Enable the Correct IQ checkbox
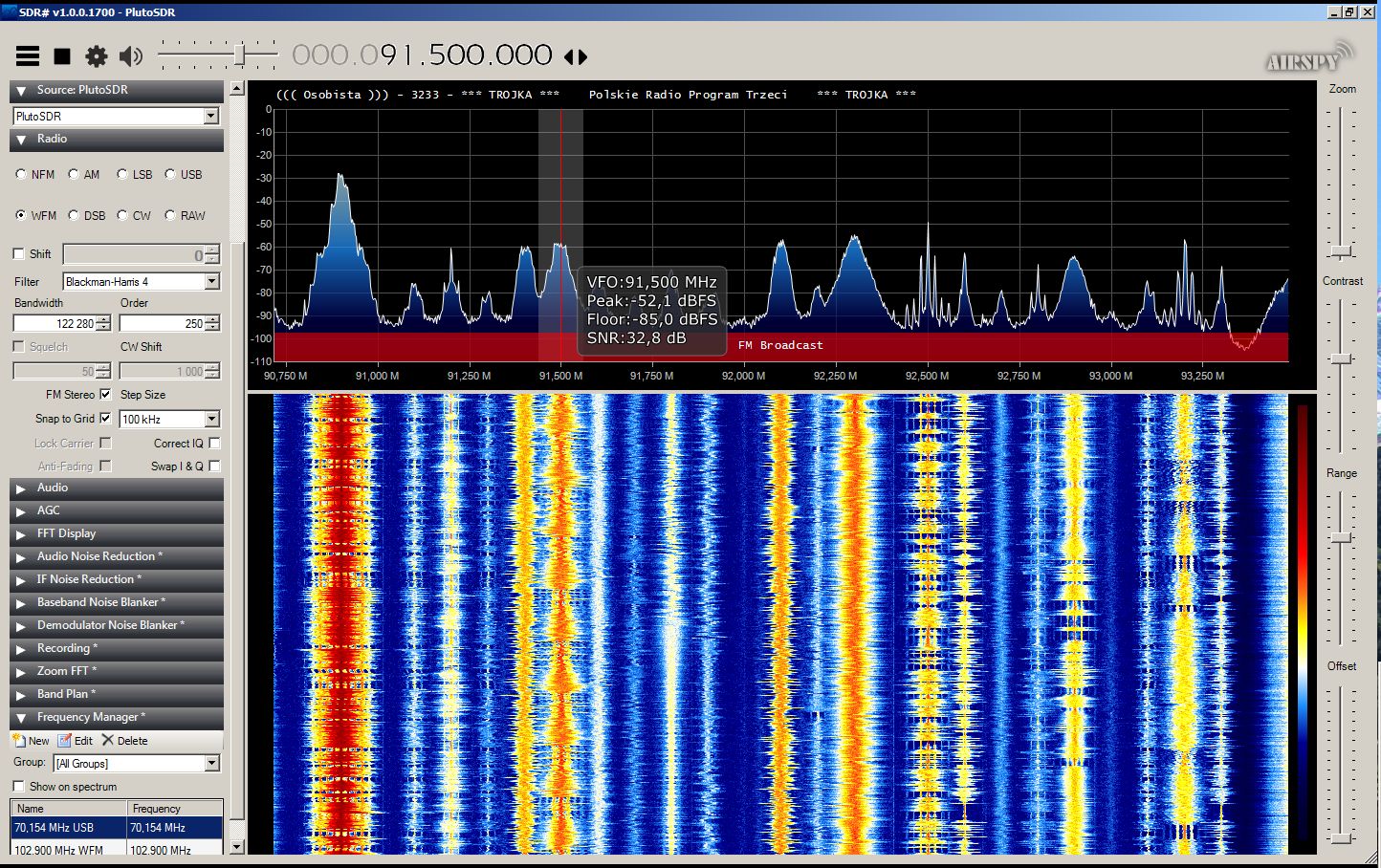The image size is (1381, 868). coord(214,444)
